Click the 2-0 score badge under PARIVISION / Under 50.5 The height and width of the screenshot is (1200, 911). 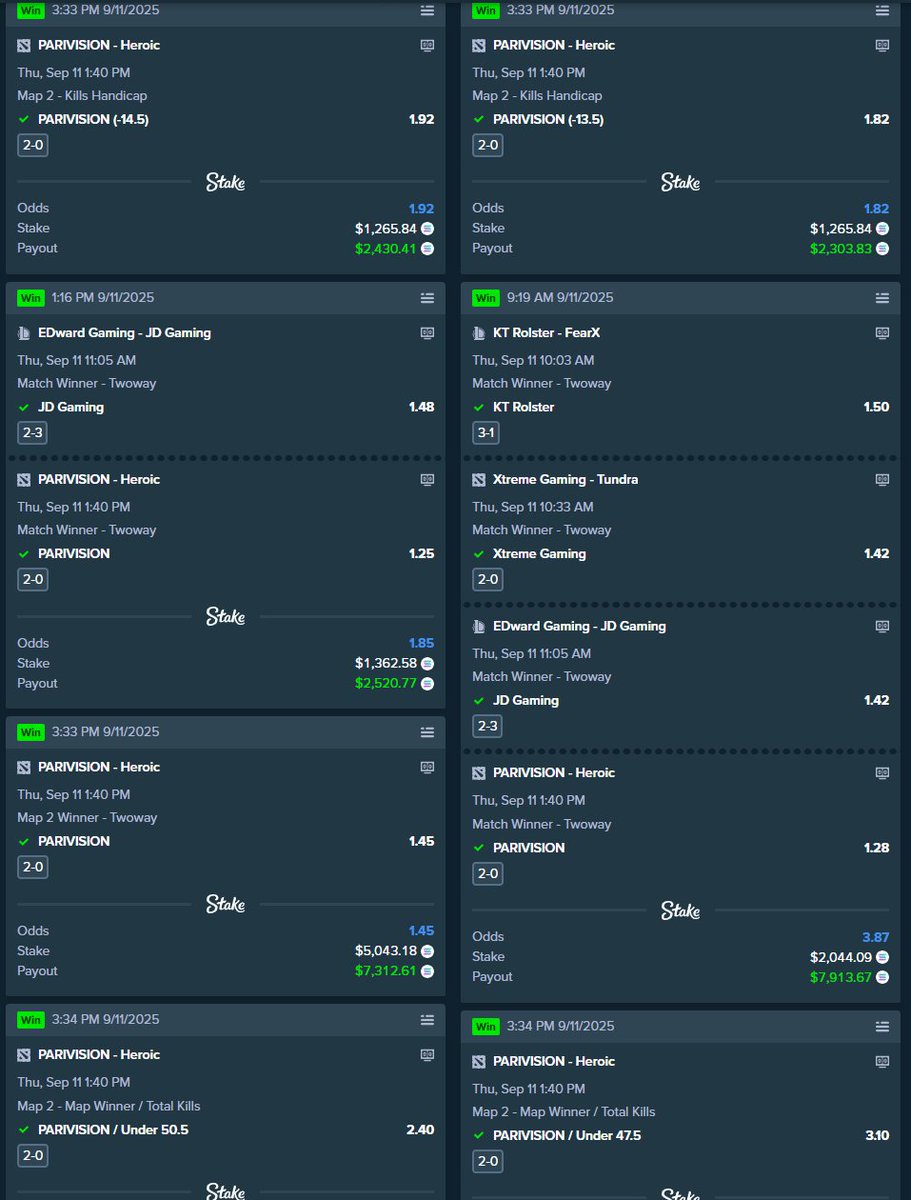point(32,1155)
